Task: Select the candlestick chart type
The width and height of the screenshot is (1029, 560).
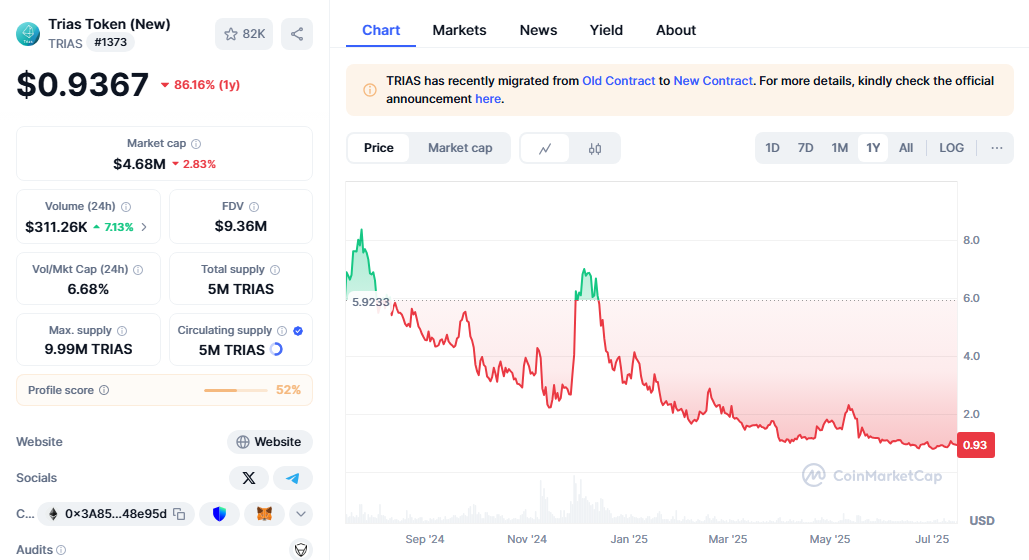Action: pyautogui.click(x=595, y=149)
